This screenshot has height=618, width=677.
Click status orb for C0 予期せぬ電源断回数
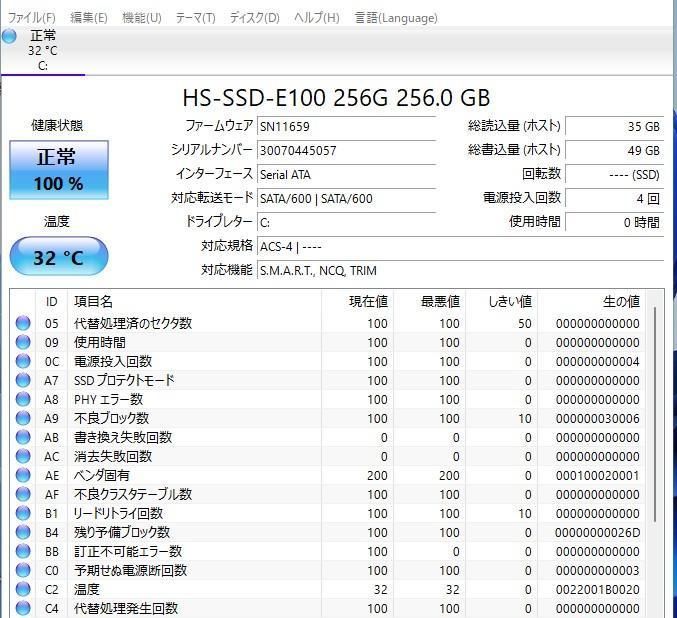pyautogui.click(x=23, y=570)
